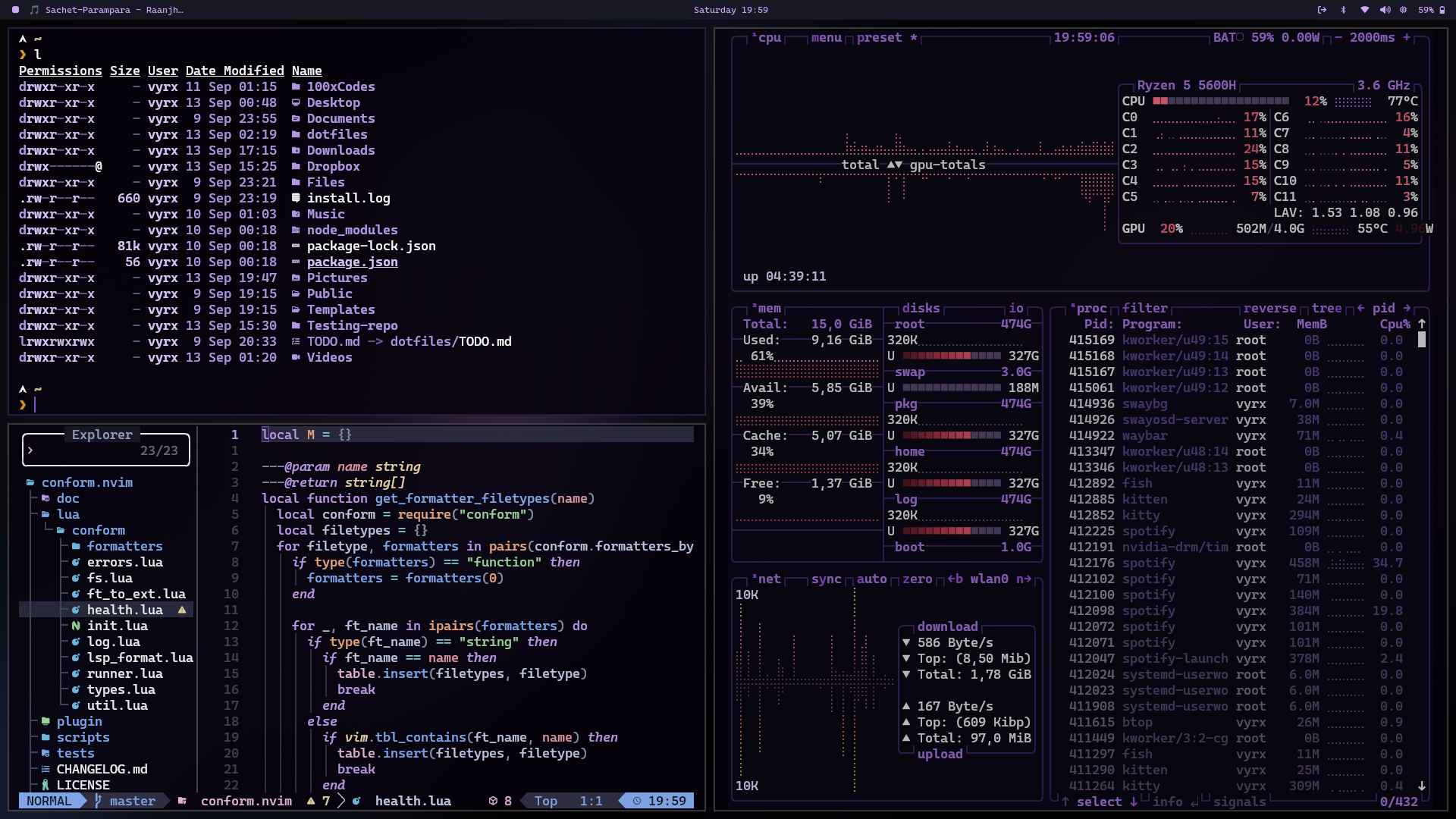Click the volume speaker icon
This screenshot has width=1456, height=819.
1385,10
